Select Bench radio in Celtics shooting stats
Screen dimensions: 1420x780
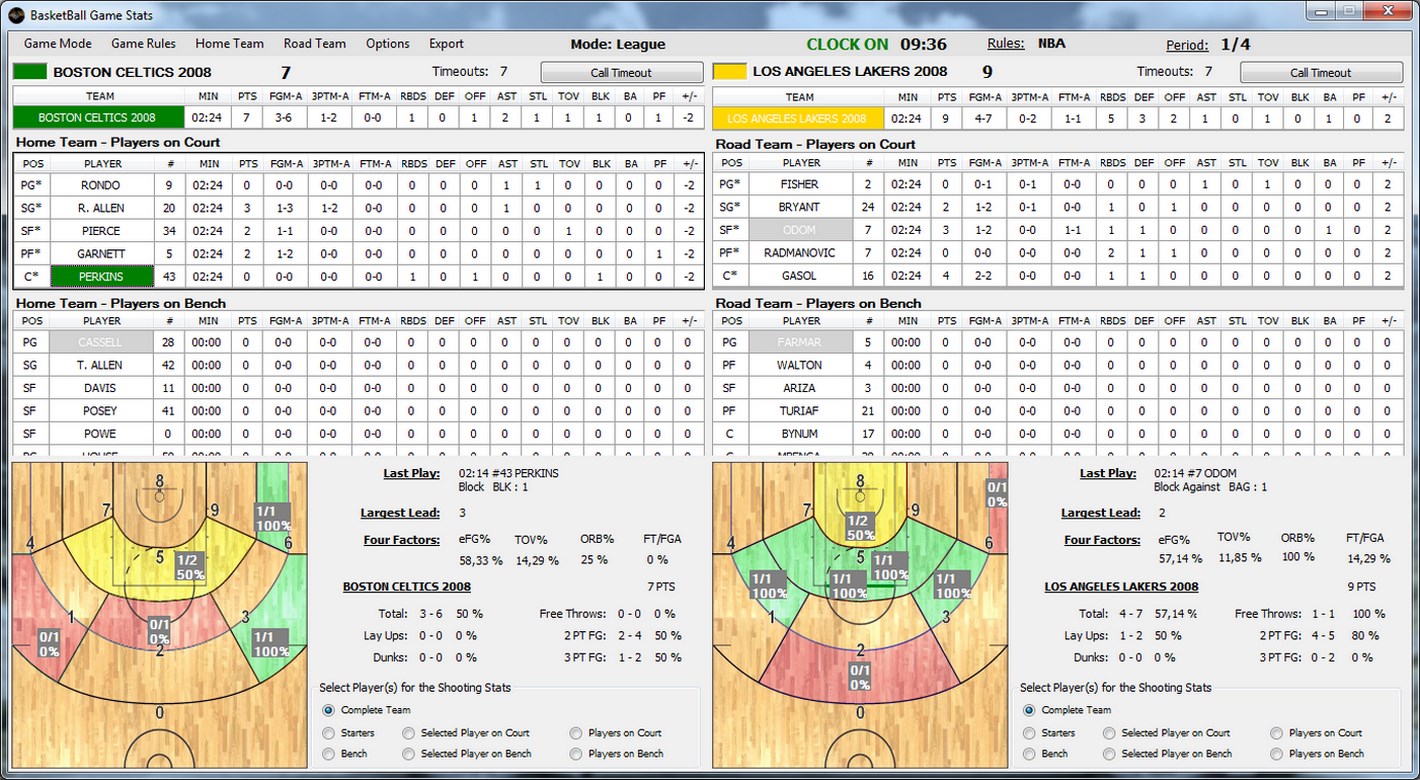pyautogui.click(x=329, y=754)
